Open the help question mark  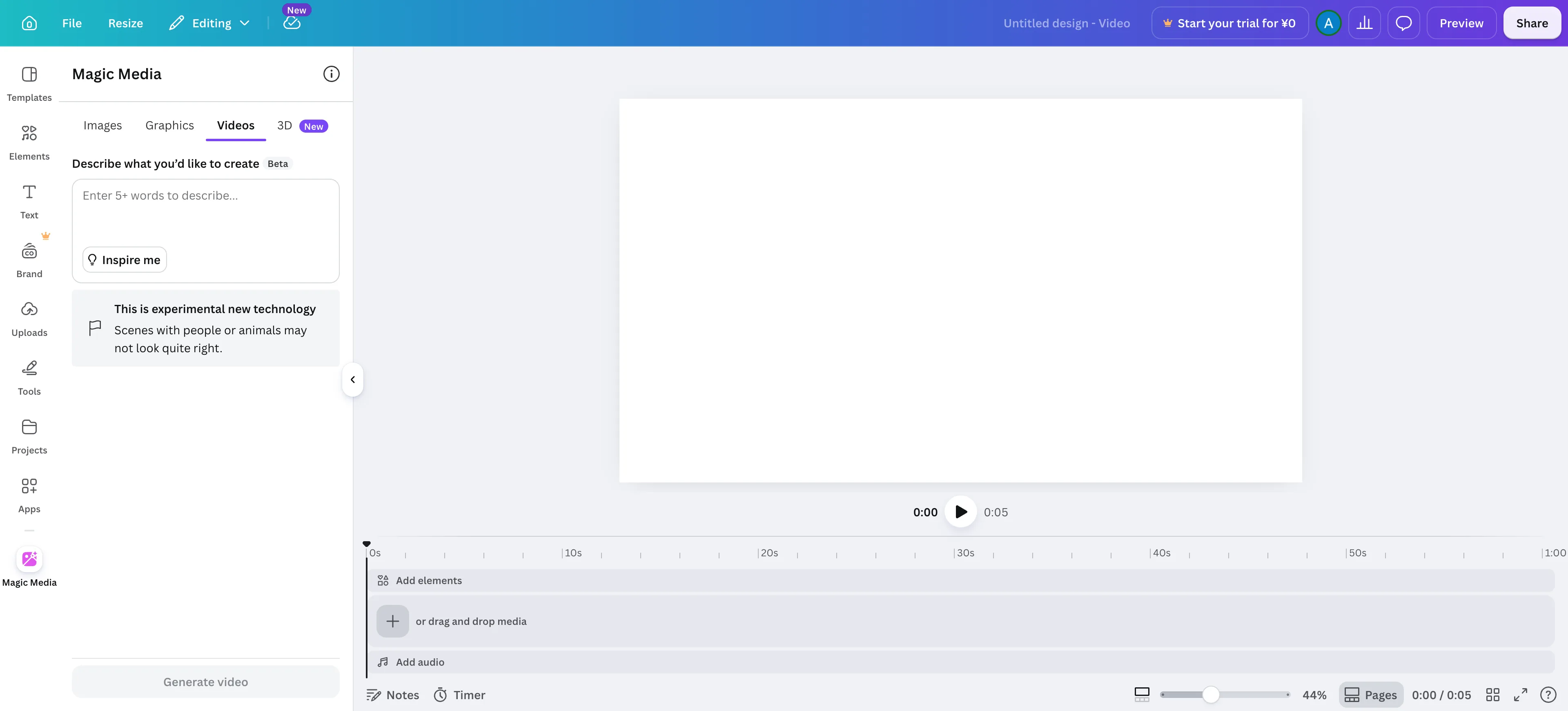point(1548,695)
